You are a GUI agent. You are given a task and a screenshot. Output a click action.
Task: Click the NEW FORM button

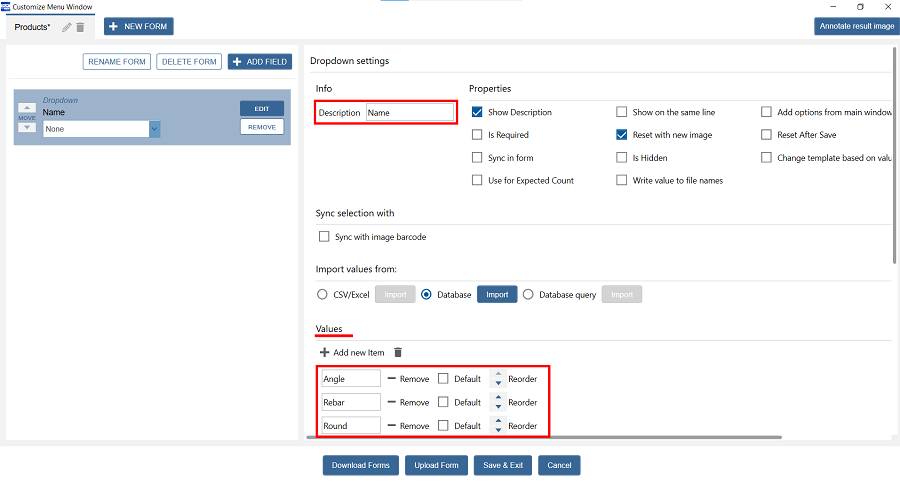point(139,26)
